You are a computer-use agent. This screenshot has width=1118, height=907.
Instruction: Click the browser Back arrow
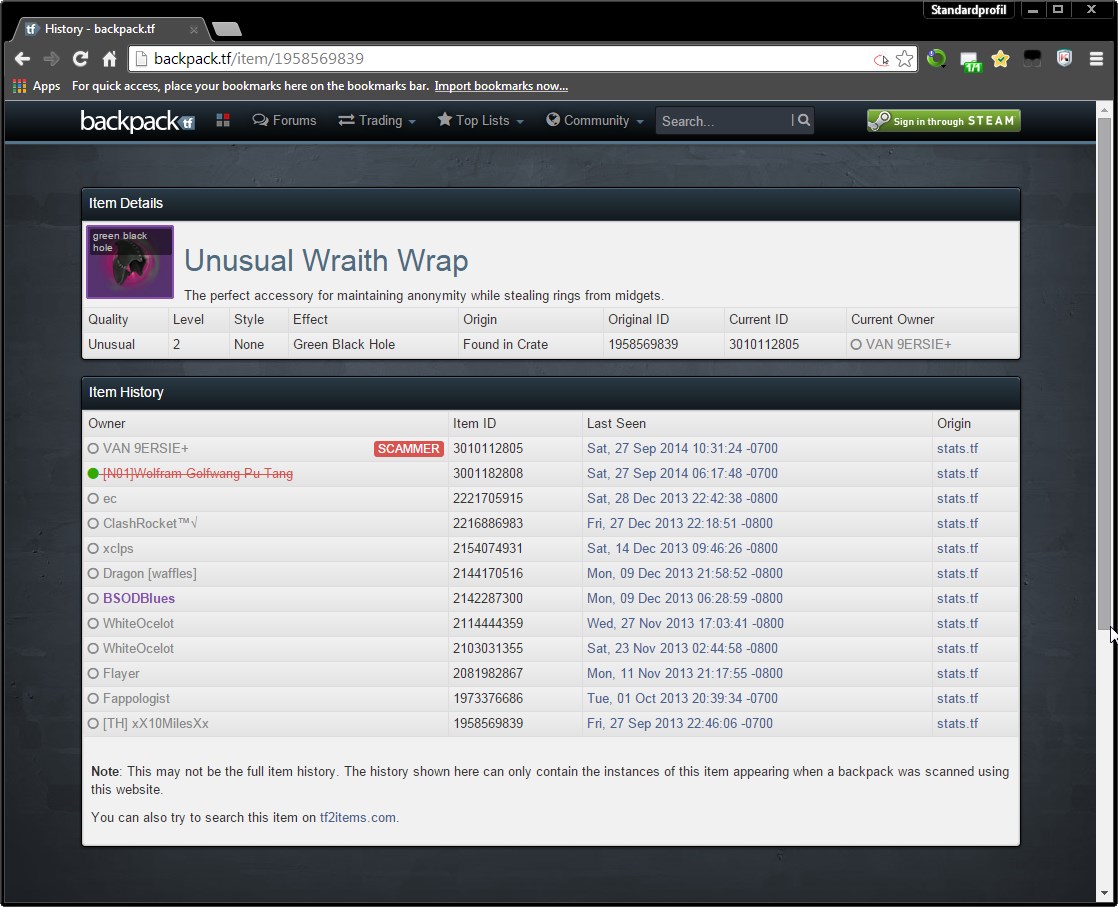click(x=22, y=58)
